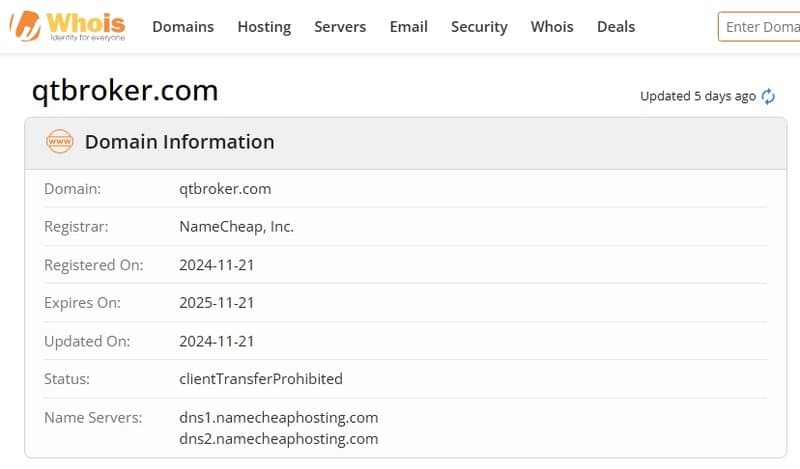Click the 'Expires On:' label
Image resolution: width=800 pixels, height=469 pixels.
pyautogui.click(x=82, y=303)
